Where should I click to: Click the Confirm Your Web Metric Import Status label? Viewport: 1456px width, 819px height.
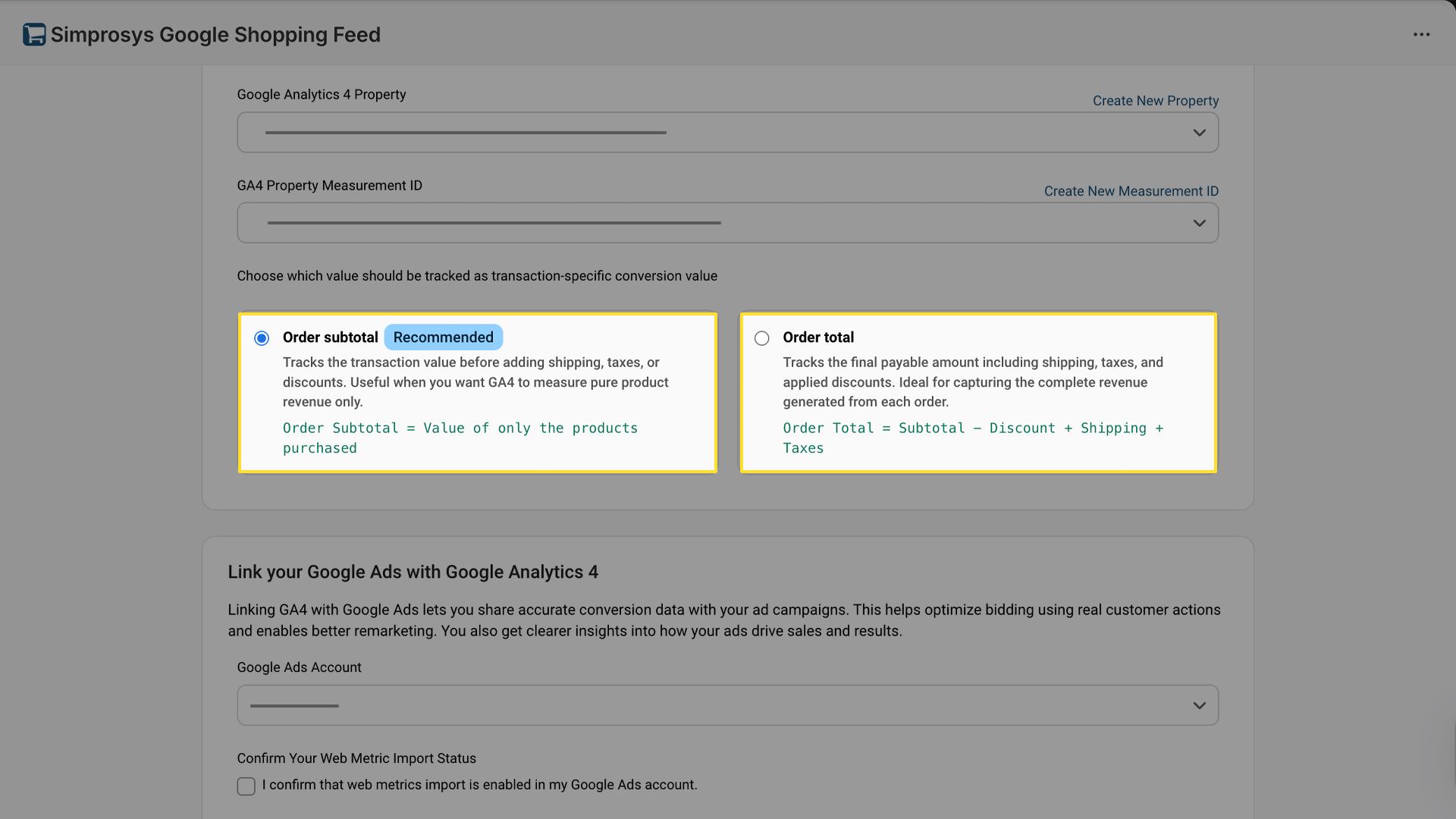click(356, 758)
